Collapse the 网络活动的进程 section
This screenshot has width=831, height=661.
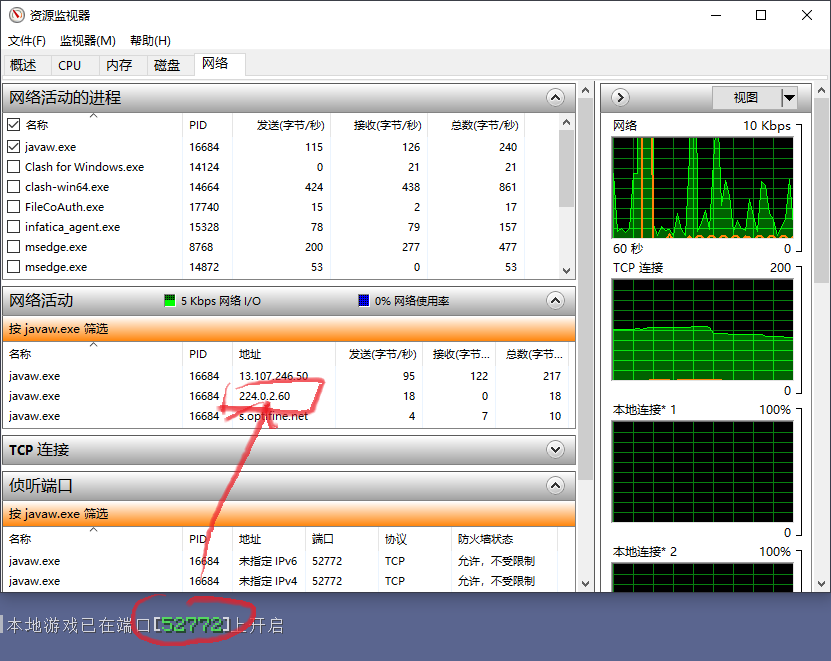pos(555,97)
